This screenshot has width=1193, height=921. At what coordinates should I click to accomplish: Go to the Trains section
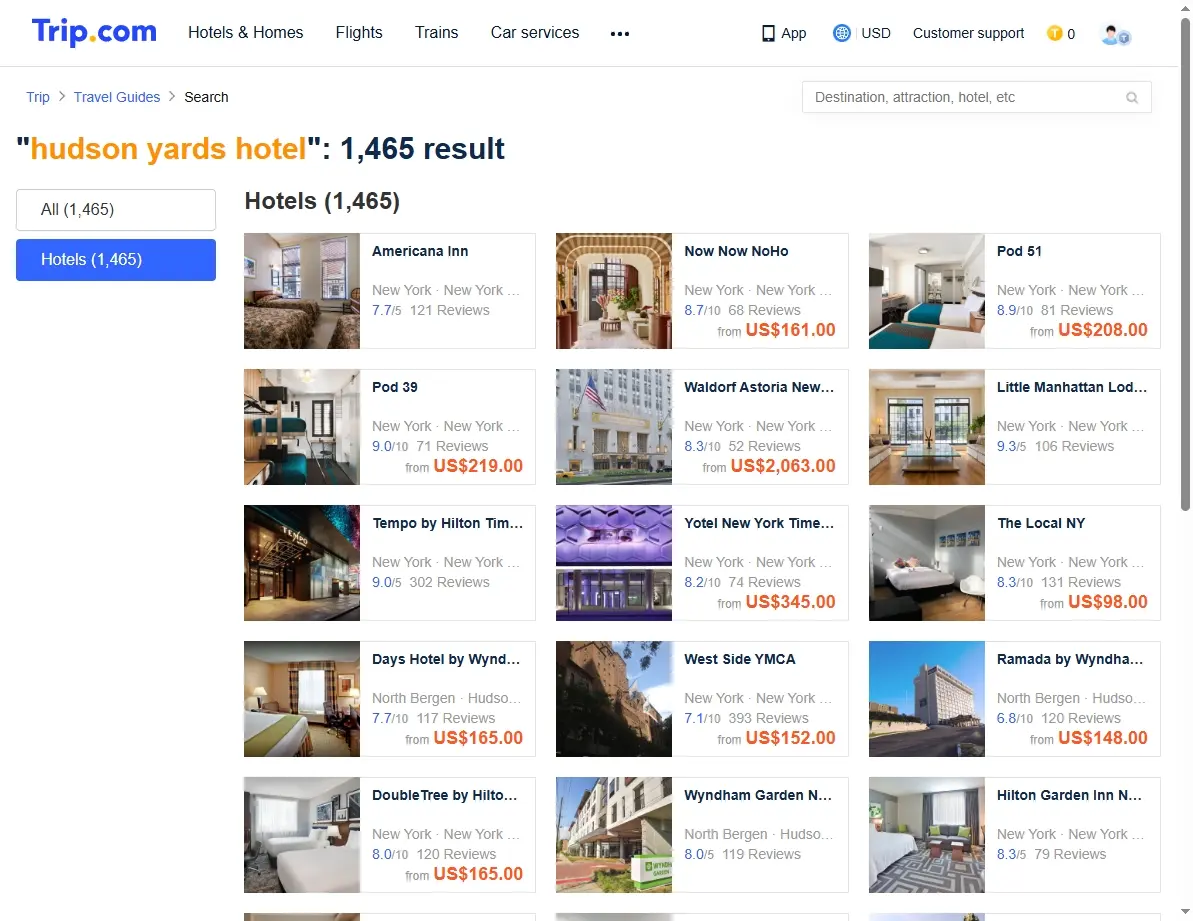[437, 33]
